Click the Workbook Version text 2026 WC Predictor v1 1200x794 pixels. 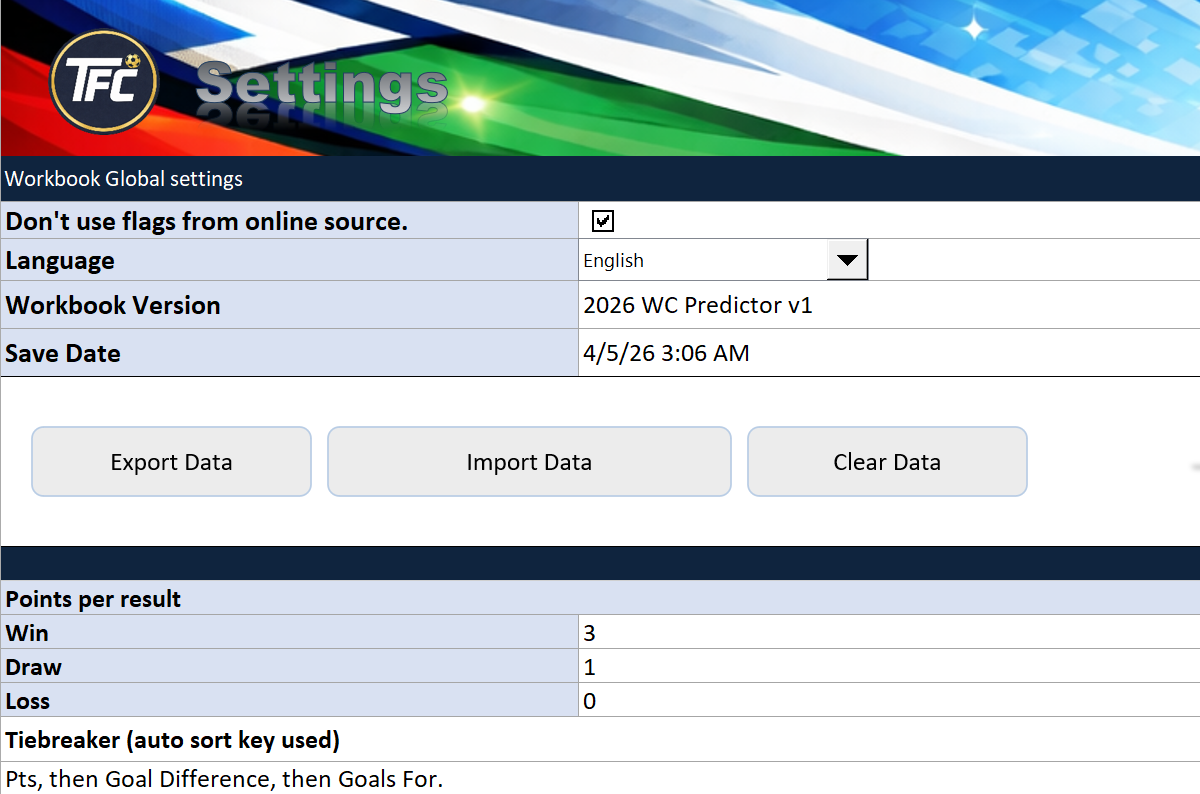pyautogui.click(x=700, y=306)
